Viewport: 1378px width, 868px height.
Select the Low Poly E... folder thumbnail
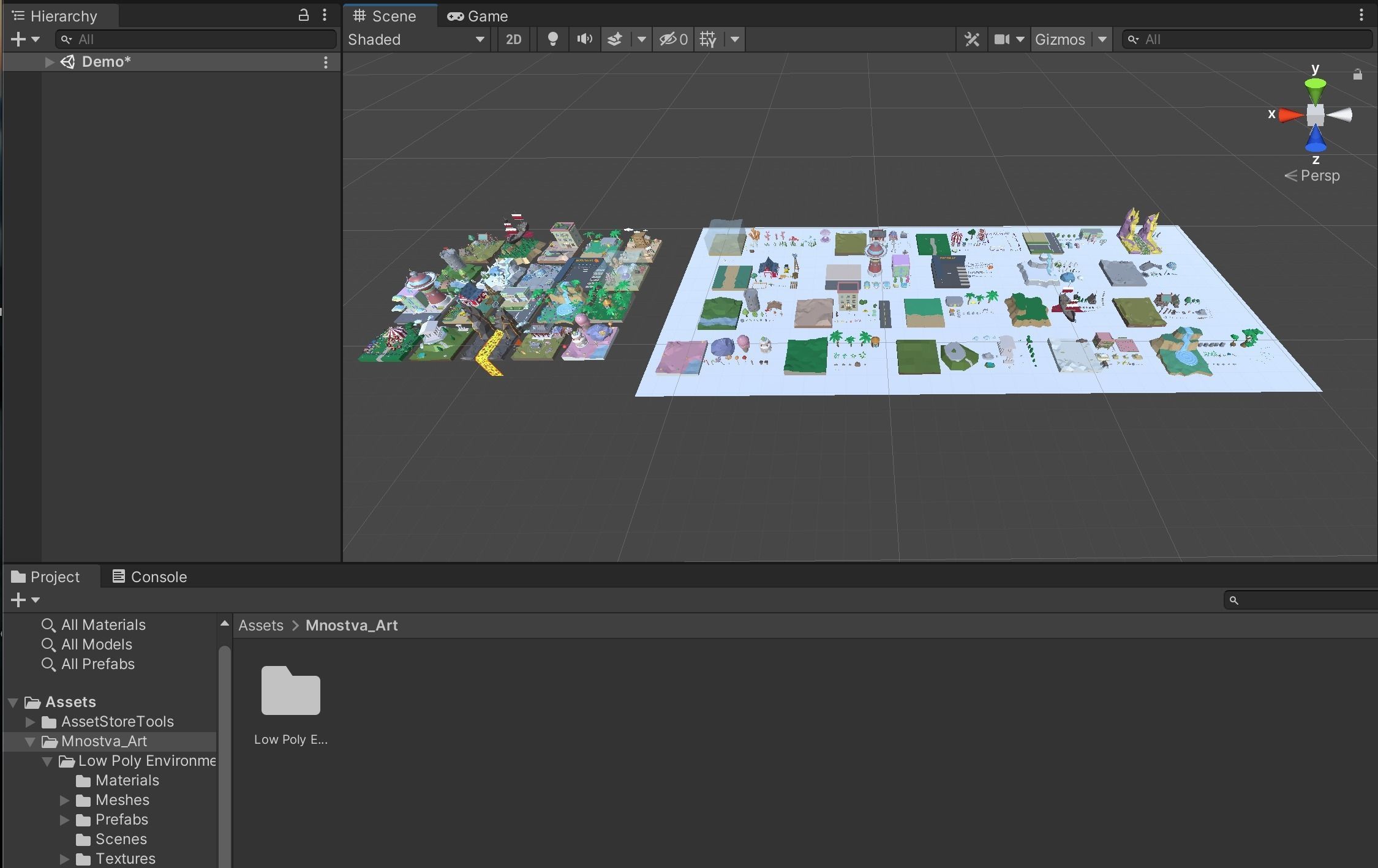coord(290,690)
